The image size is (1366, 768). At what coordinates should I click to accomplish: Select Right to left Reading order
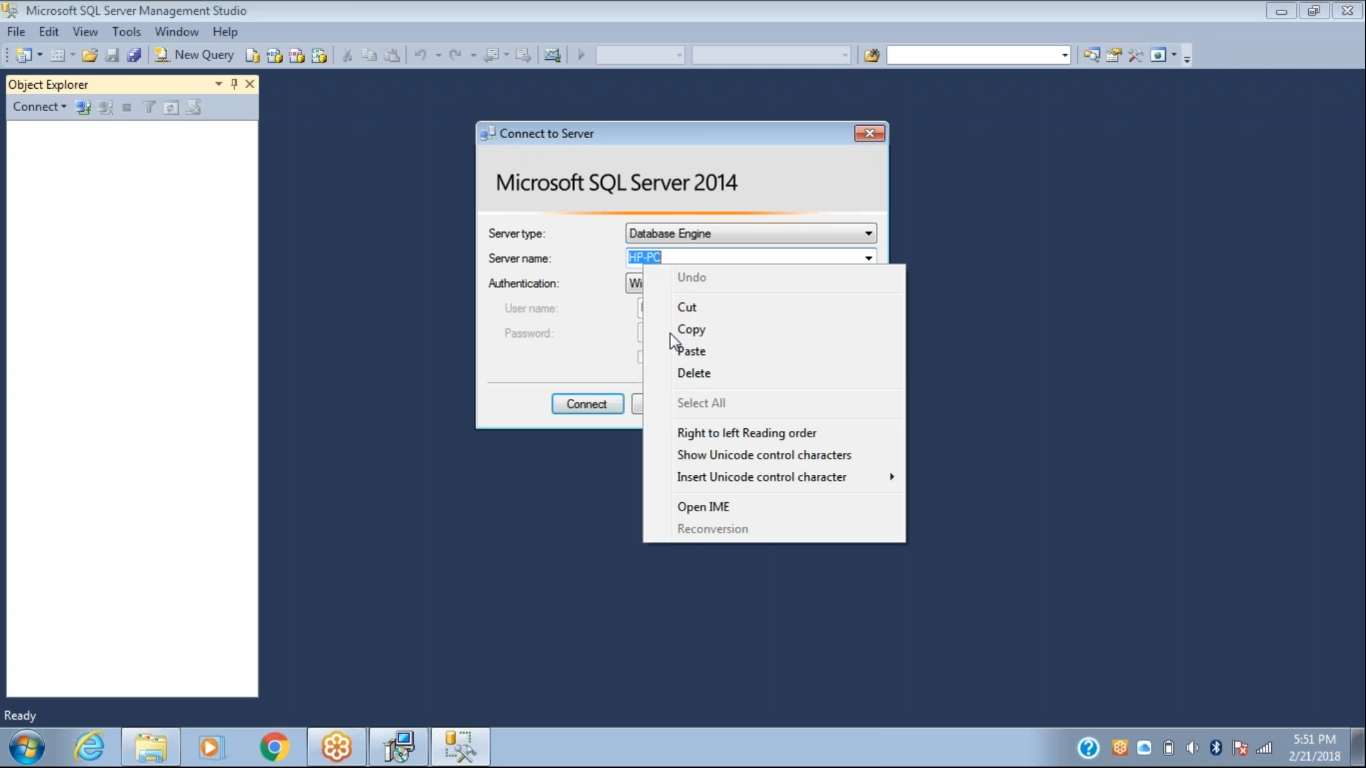pos(774,433)
